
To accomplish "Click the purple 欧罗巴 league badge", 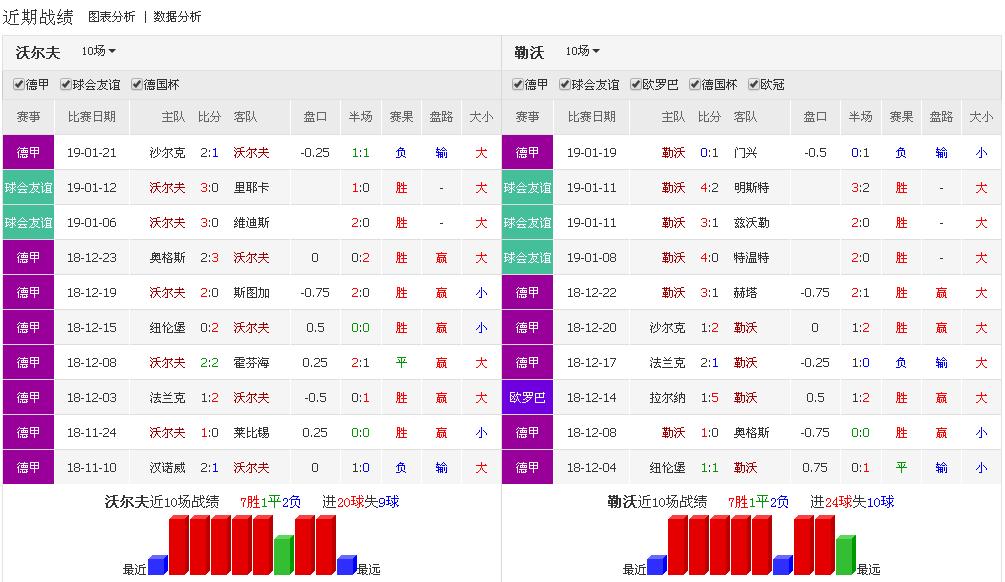I will pos(527,397).
